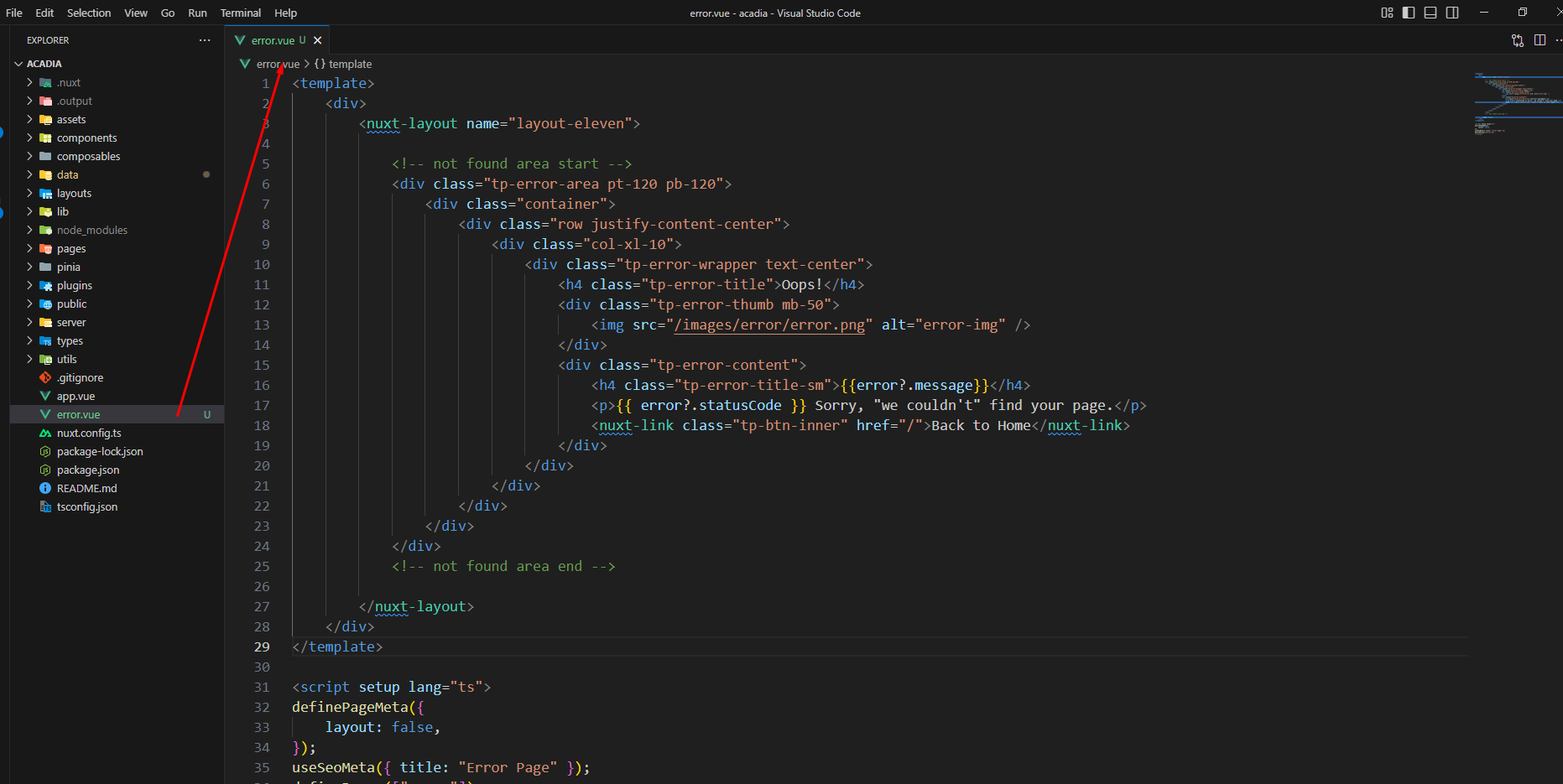Click the error.vue breadcrumb segment
1563x784 pixels.
tap(278, 64)
